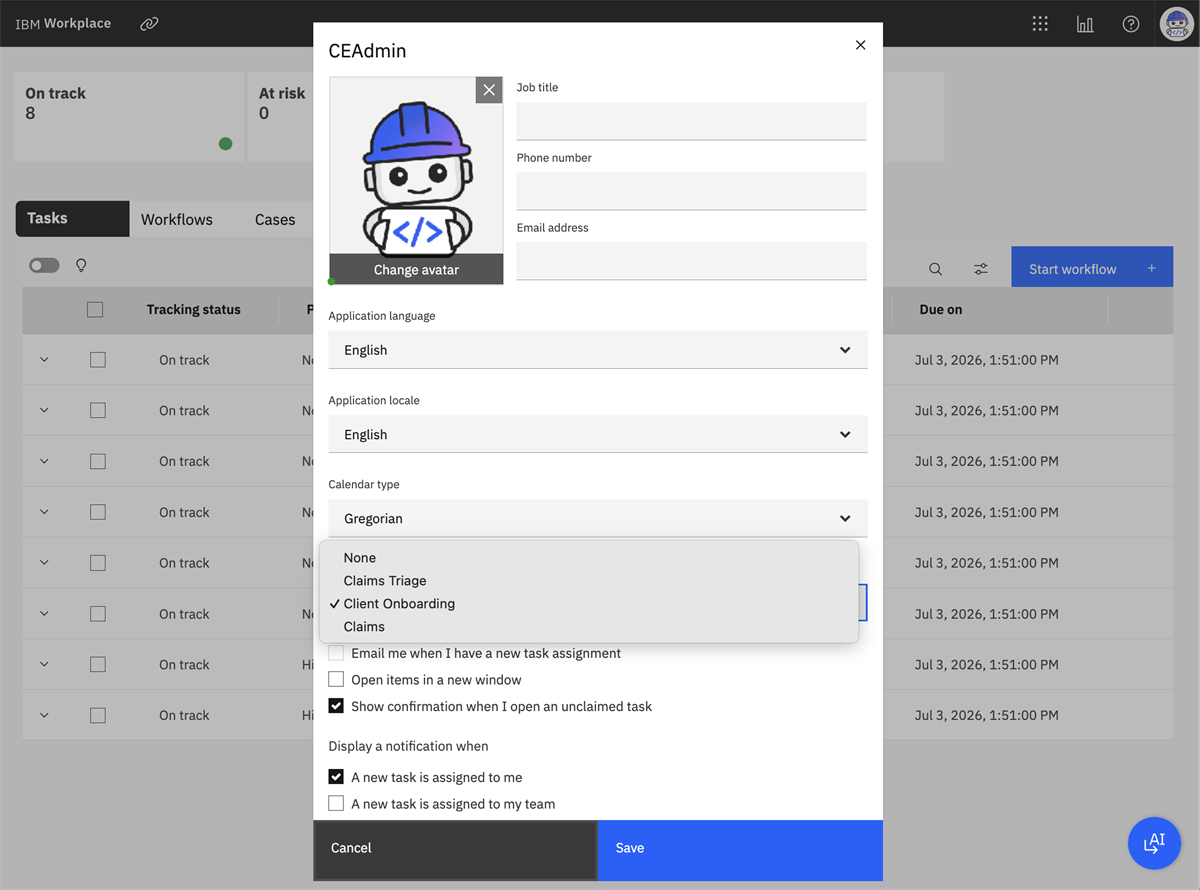Click the link icon beside IBM Workplace
The height and width of the screenshot is (890, 1200).
pos(149,24)
